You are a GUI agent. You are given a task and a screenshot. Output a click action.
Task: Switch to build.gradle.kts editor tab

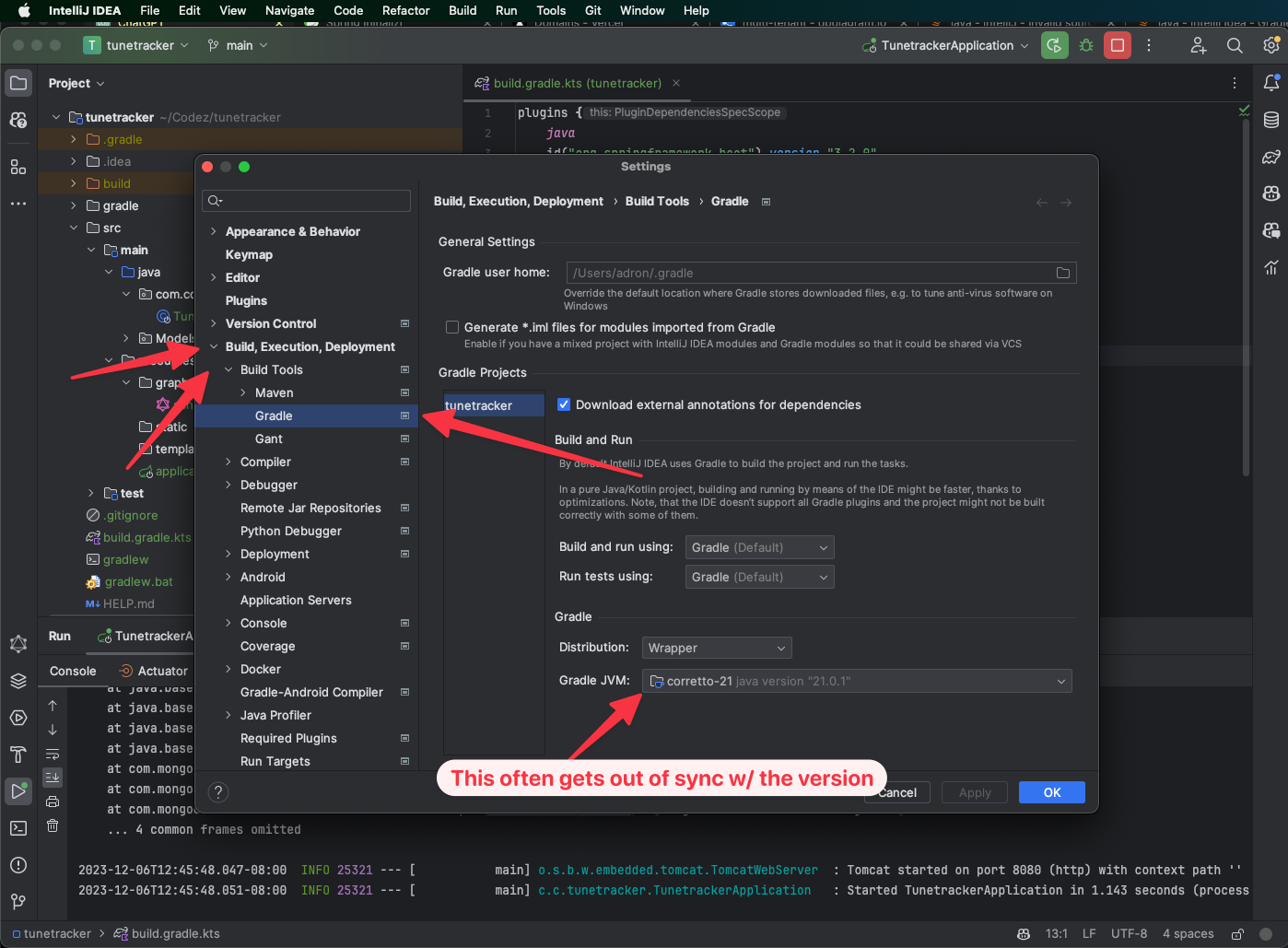578,83
